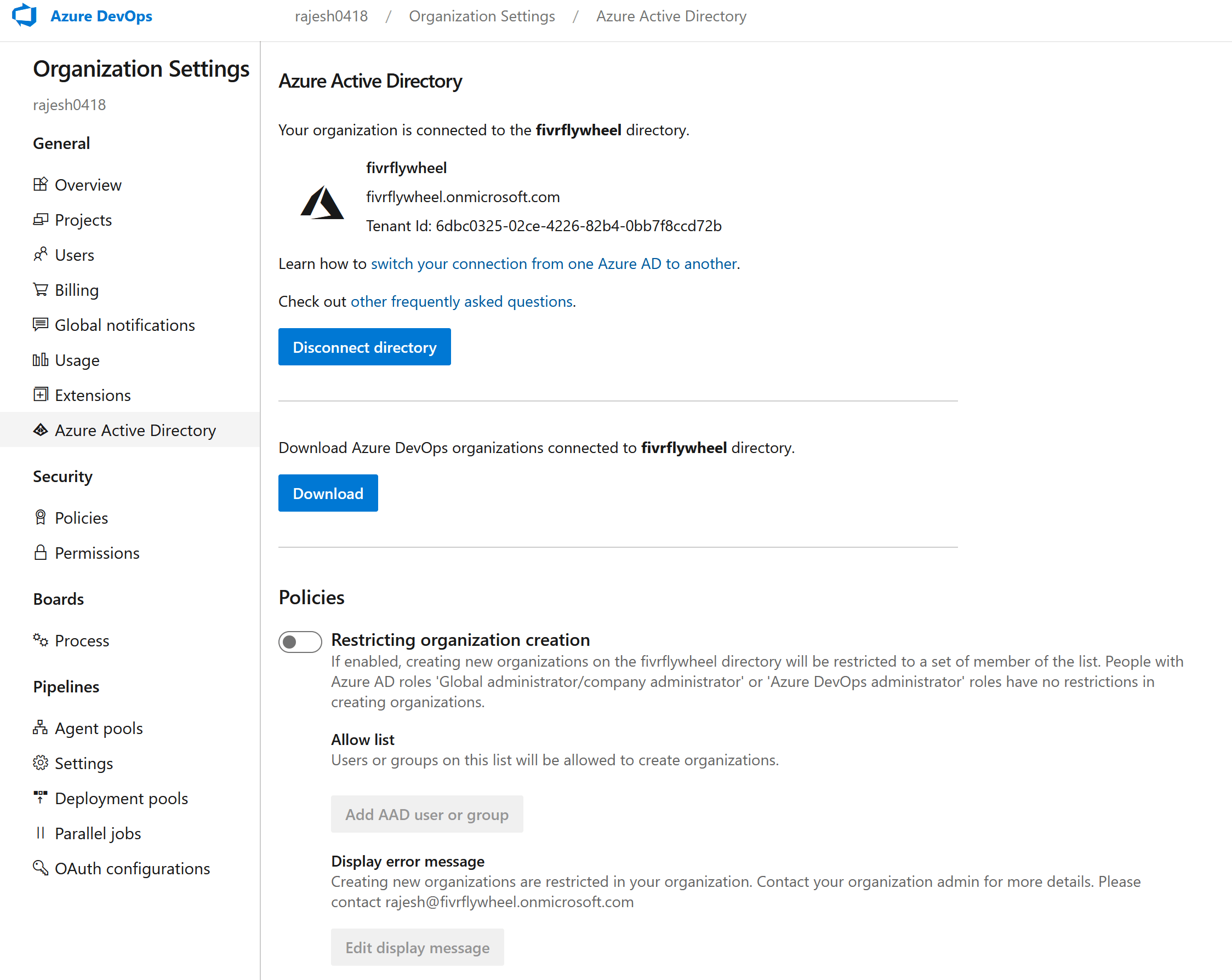Click the Projects sidebar icon

click(x=40, y=220)
